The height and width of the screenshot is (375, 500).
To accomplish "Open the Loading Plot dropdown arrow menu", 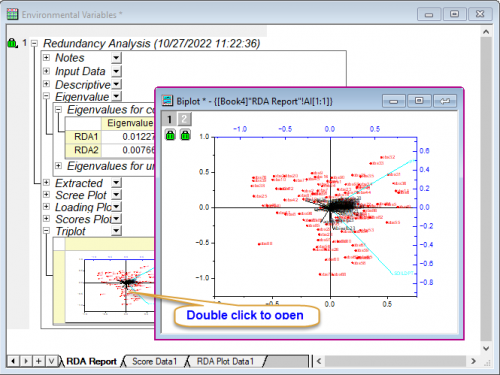I will tap(116, 207).
